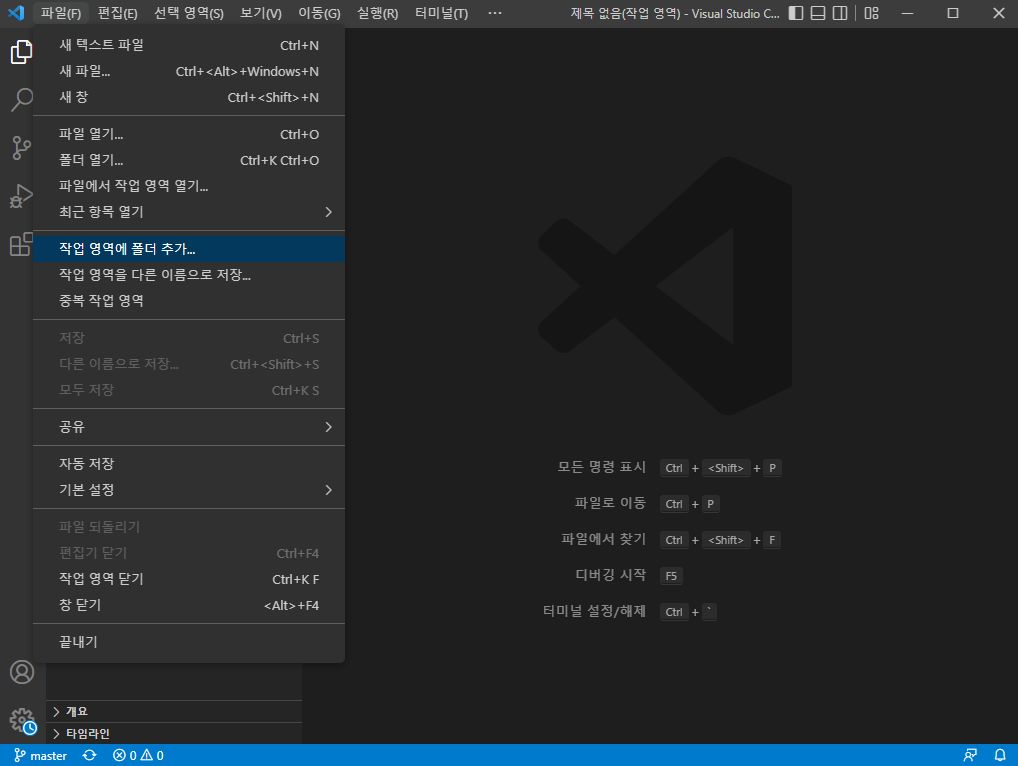
Task: Open the 실행(R) menu
Action: 377,13
